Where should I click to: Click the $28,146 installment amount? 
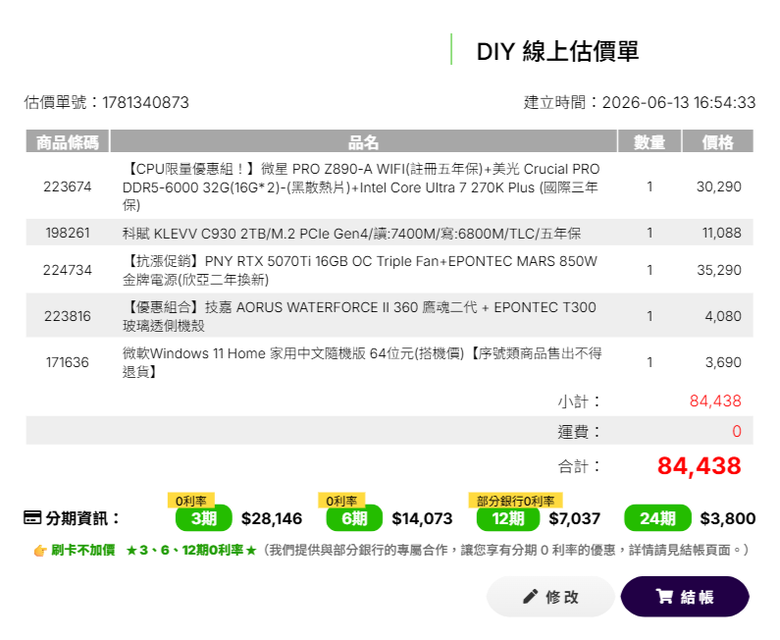(x=272, y=519)
